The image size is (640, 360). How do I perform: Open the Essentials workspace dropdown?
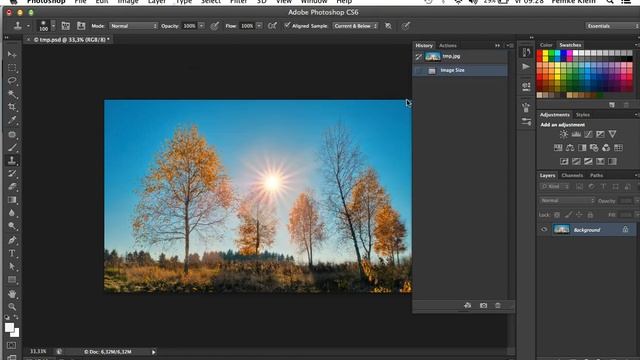click(612, 26)
